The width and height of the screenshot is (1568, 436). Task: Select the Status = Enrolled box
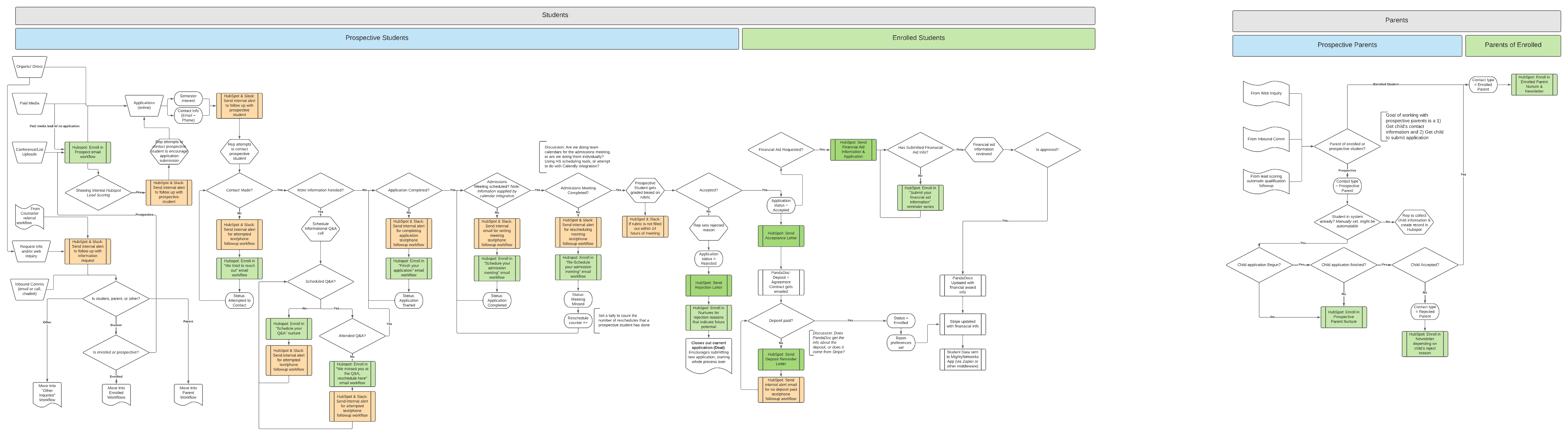click(x=901, y=320)
